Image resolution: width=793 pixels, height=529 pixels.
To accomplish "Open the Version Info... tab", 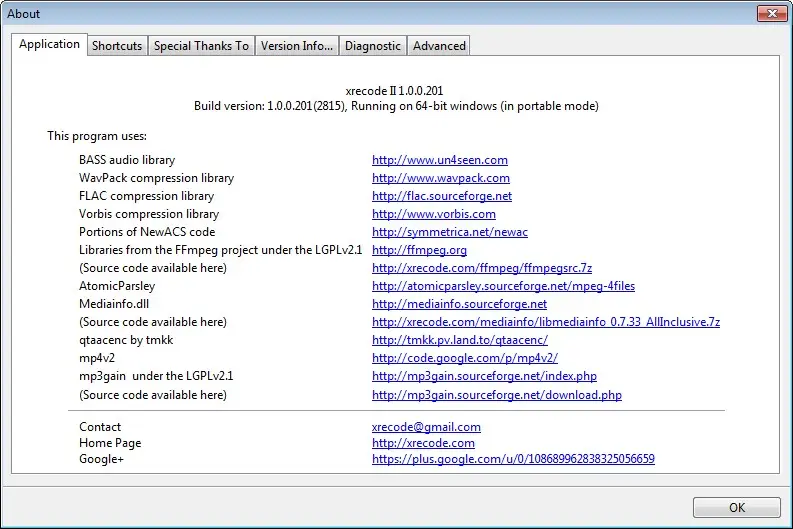I will coord(296,46).
